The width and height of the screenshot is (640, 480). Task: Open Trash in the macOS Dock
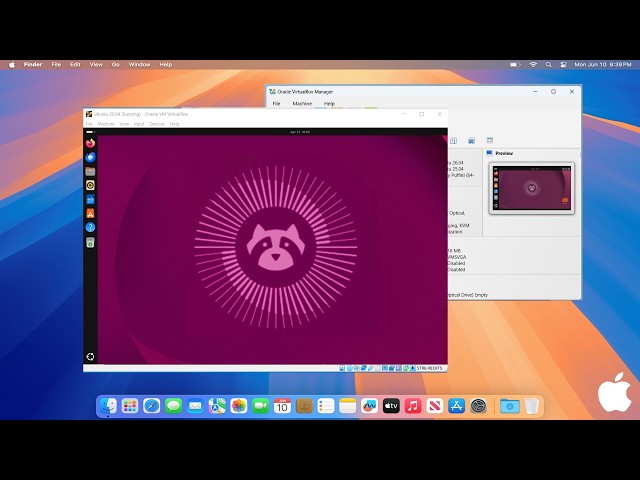pos(531,406)
